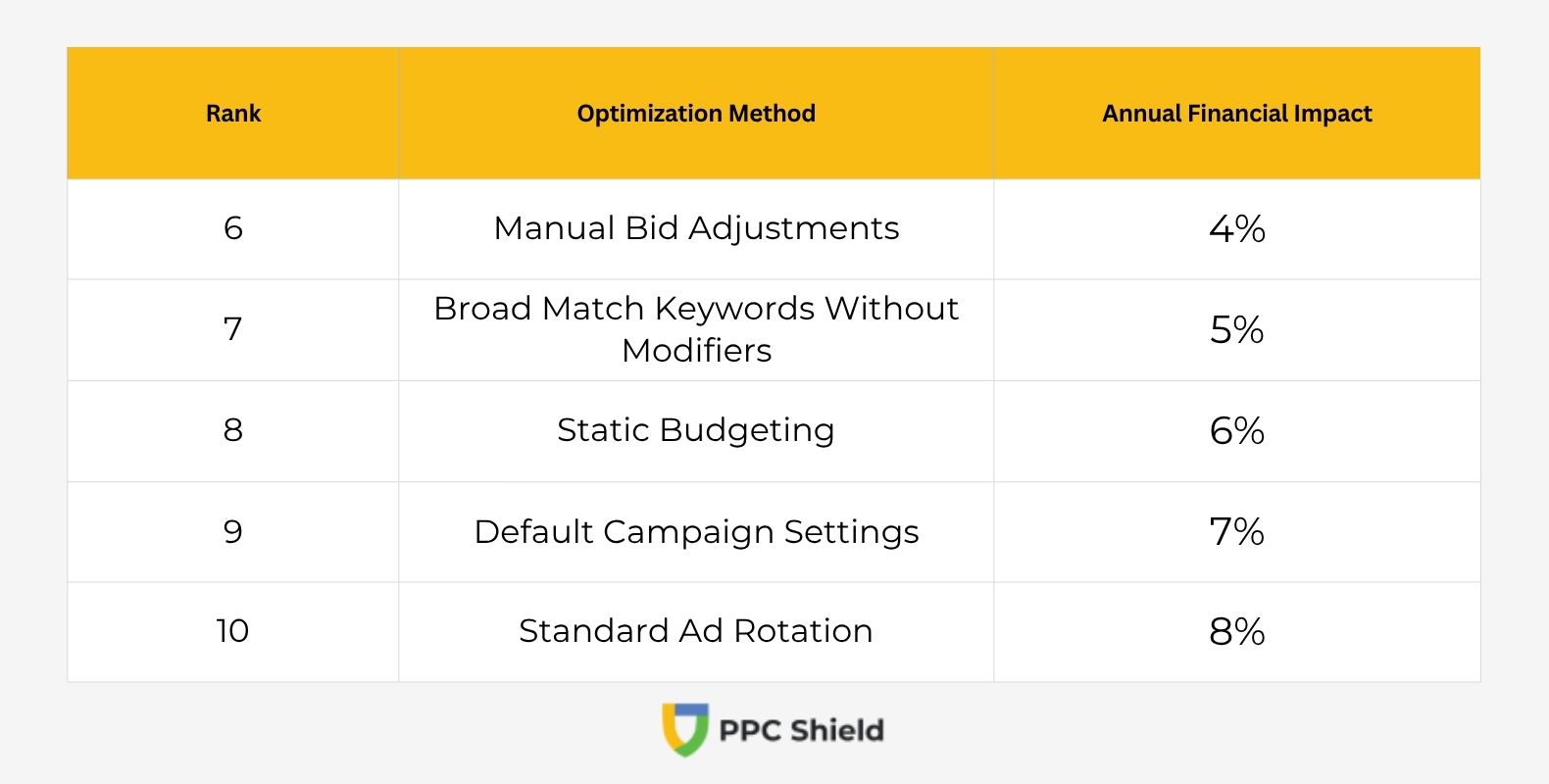Click the Default Campaign Settings cell
The image size is (1549, 784).
(x=696, y=531)
